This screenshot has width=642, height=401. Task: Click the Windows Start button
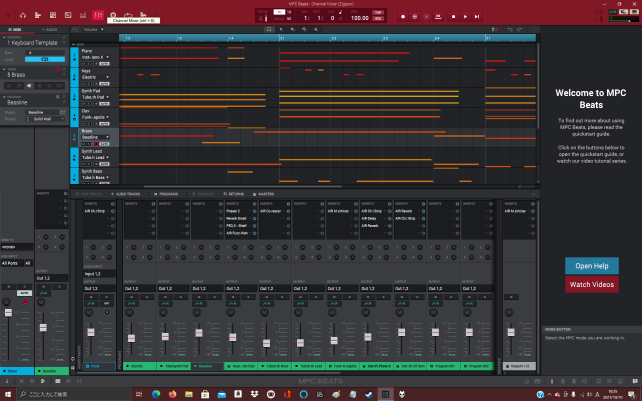(7, 393)
